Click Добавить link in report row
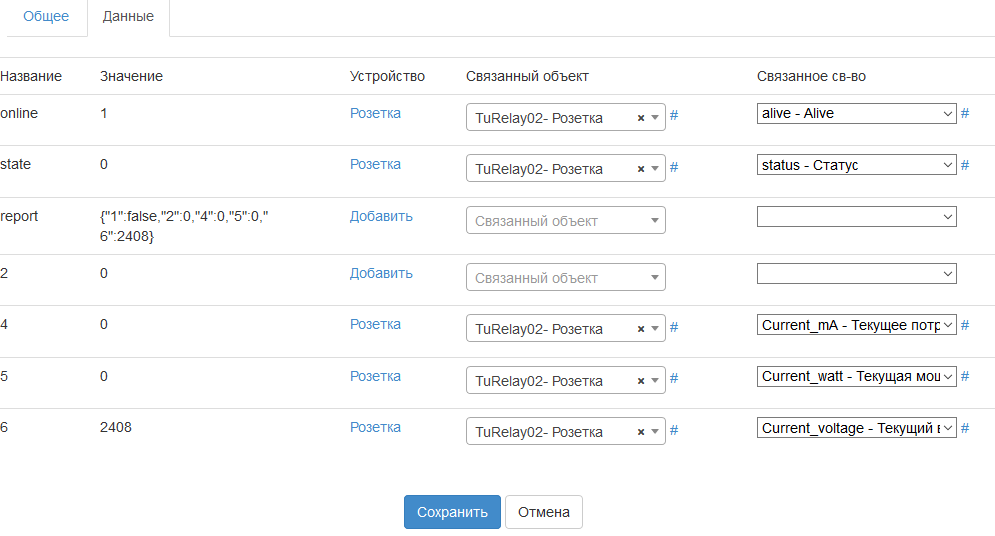Image resolution: width=995 pixels, height=536 pixels. [381, 216]
